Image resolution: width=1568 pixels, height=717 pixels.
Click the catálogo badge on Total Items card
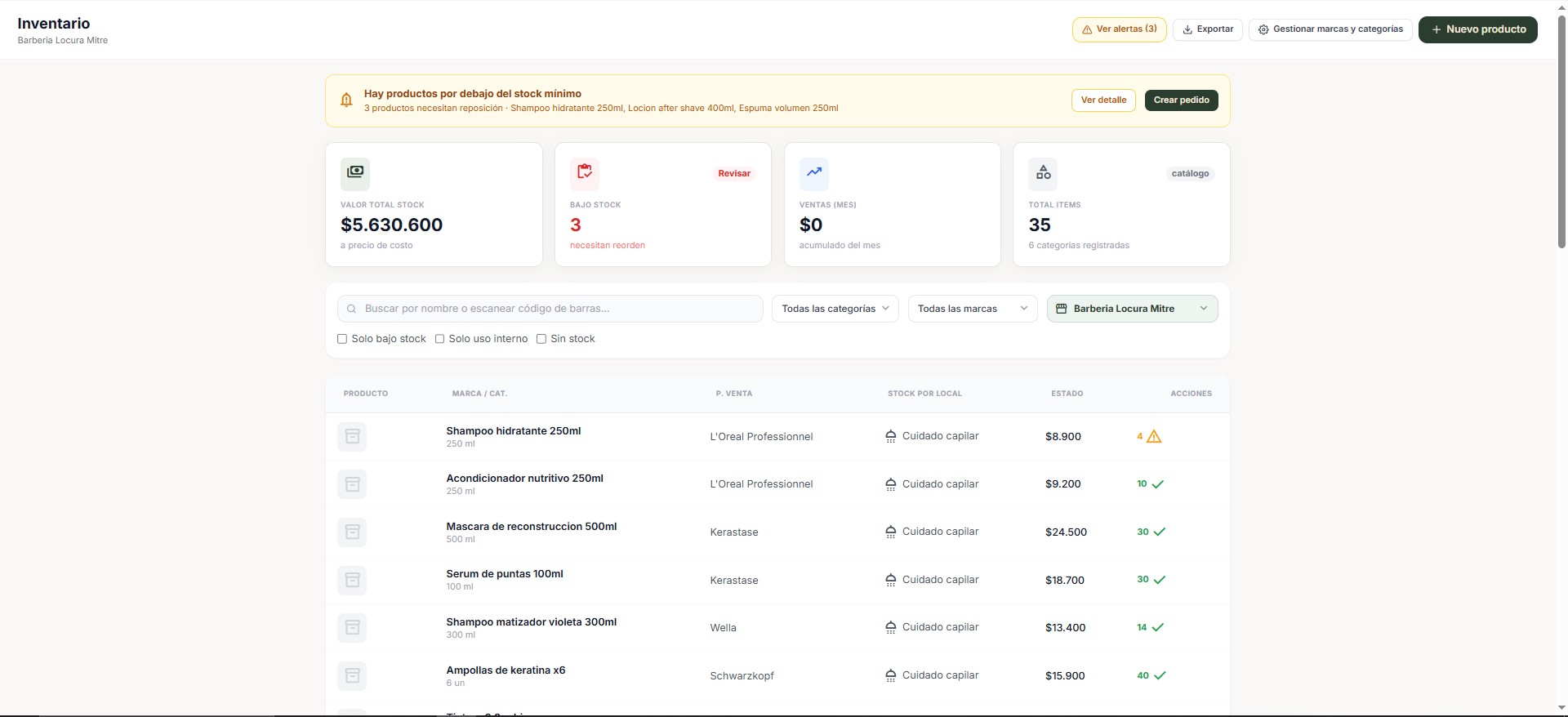[1190, 173]
